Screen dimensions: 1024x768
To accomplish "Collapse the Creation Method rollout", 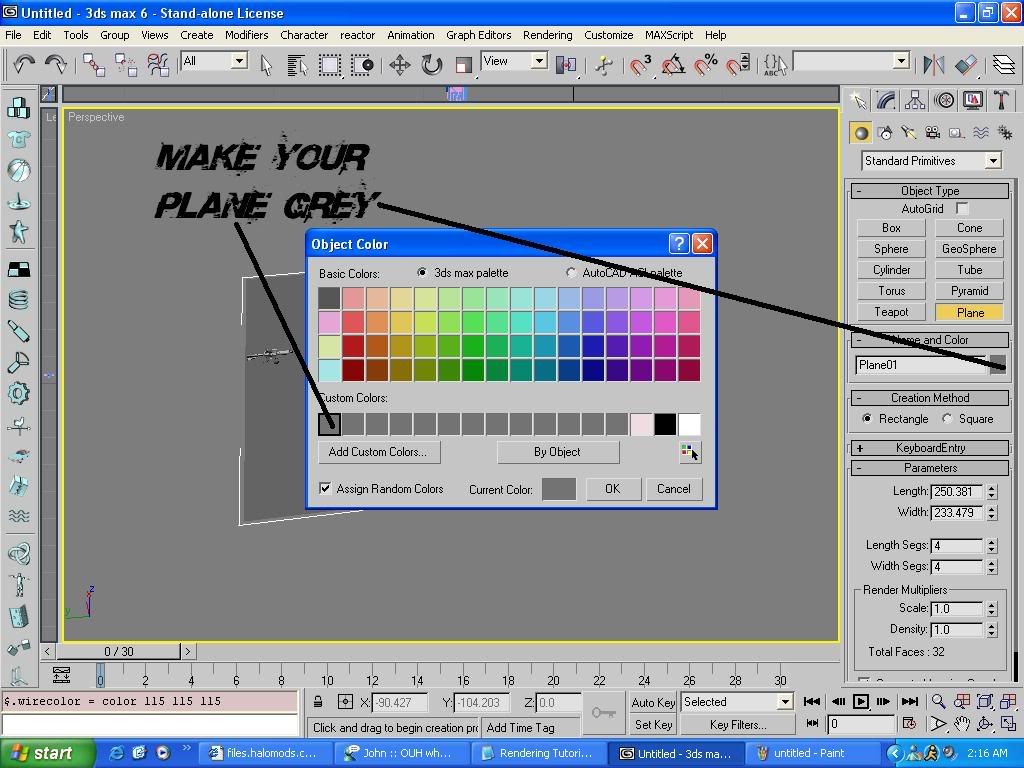I will click(x=930, y=398).
